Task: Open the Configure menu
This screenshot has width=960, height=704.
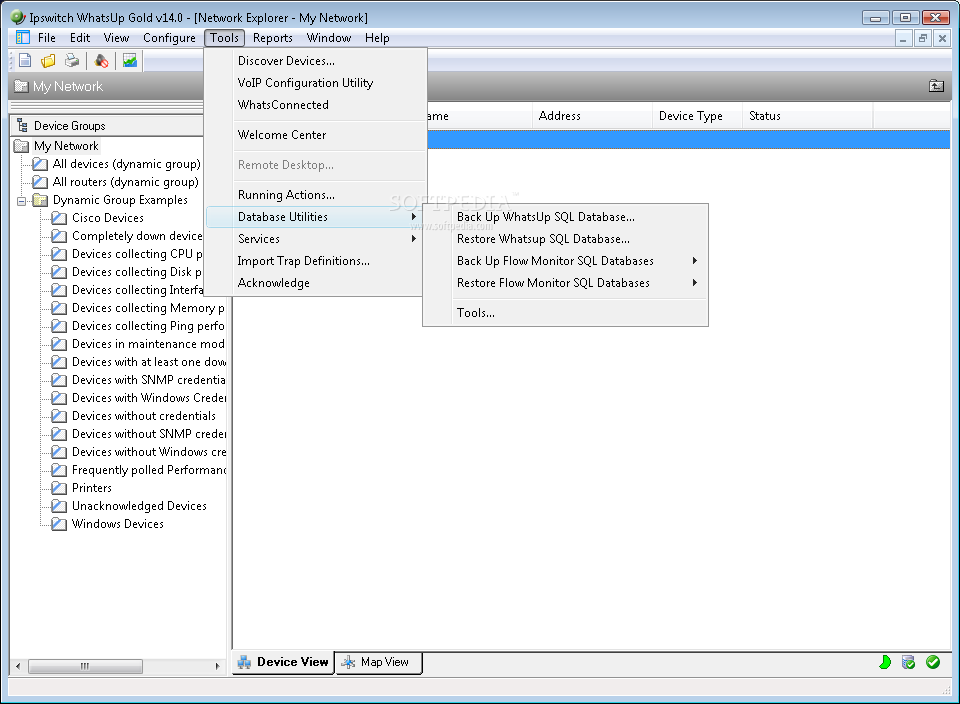Action: click(x=169, y=38)
